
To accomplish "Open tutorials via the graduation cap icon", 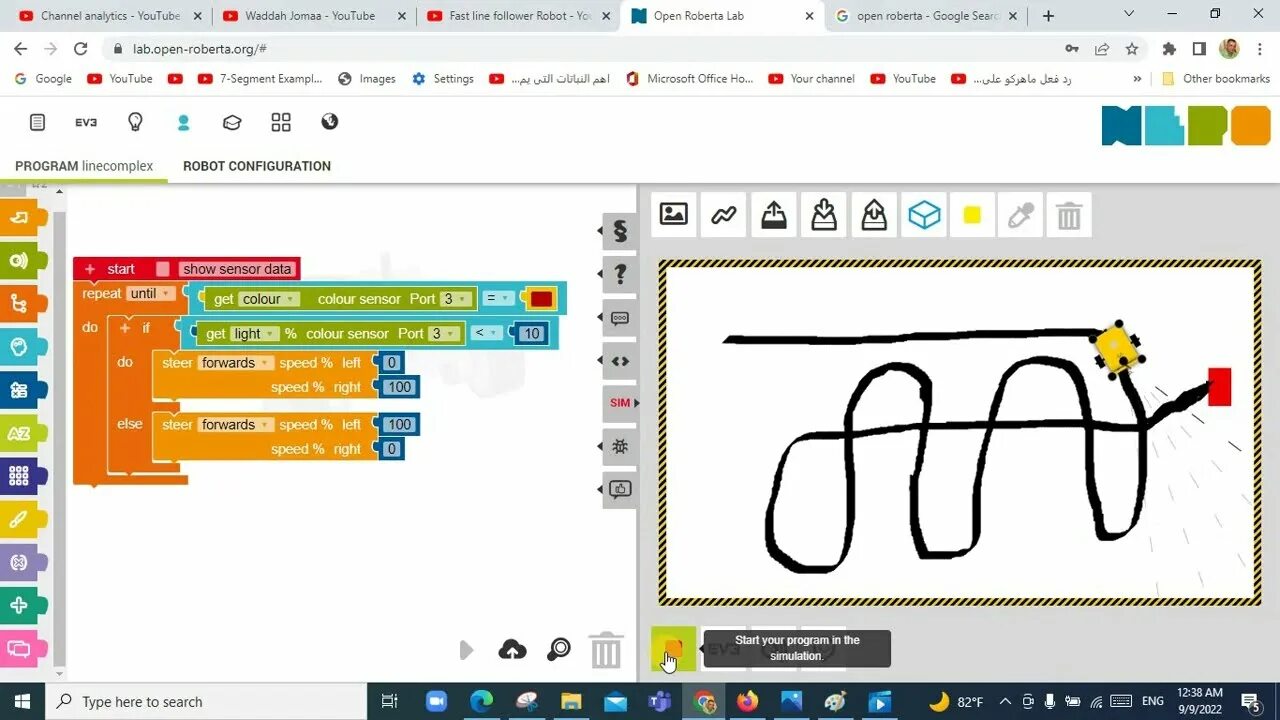I will pyautogui.click(x=232, y=122).
